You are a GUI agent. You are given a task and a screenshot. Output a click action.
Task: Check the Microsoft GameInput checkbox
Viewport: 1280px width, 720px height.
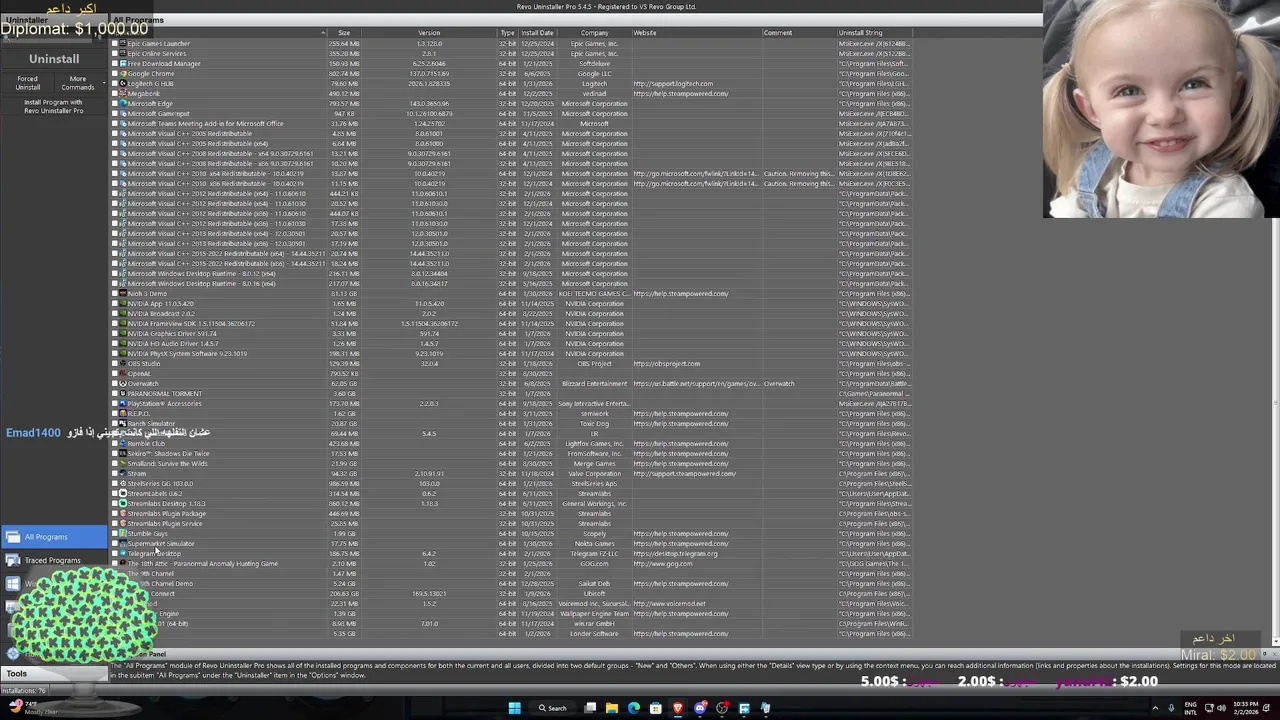click(114, 114)
